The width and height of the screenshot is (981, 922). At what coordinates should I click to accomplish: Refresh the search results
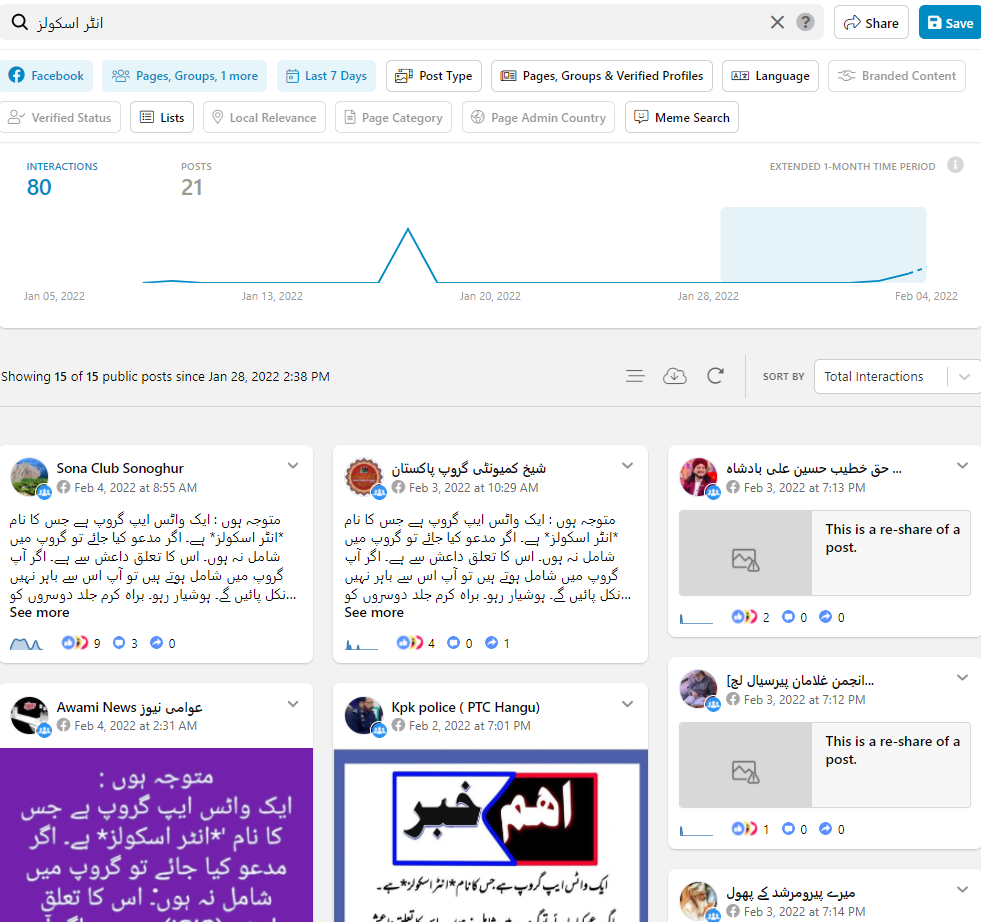click(x=715, y=376)
